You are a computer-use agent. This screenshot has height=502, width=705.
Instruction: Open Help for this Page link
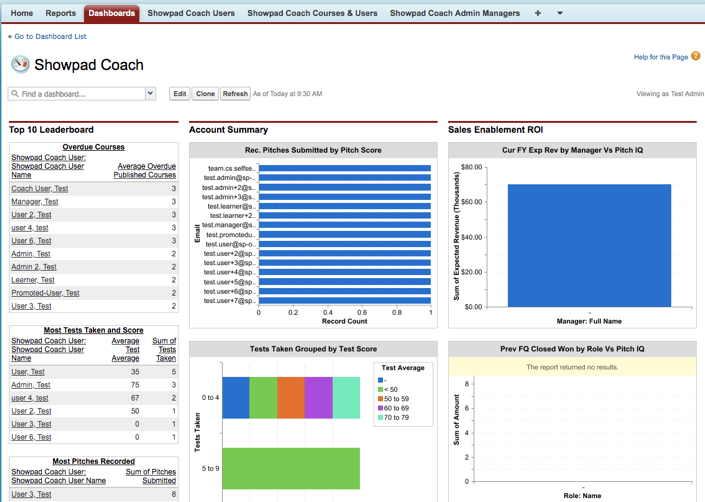pyautogui.click(x=660, y=57)
